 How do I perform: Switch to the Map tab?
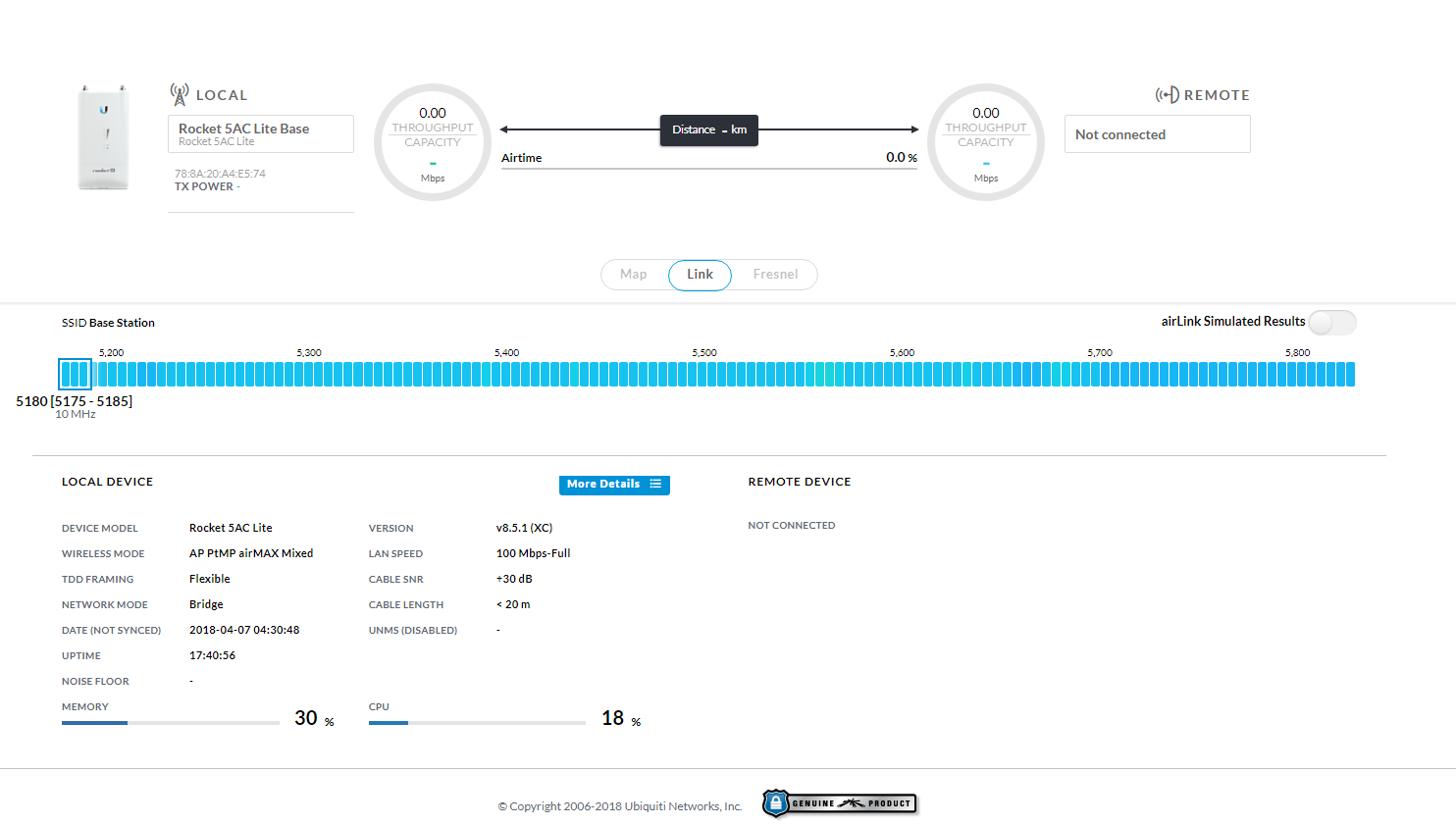point(634,275)
